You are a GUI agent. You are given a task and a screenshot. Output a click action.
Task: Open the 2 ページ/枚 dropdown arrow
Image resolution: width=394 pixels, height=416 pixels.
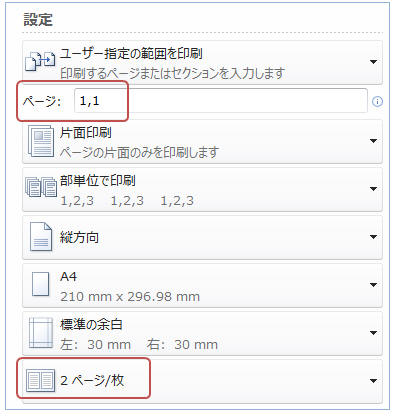click(373, 381)
